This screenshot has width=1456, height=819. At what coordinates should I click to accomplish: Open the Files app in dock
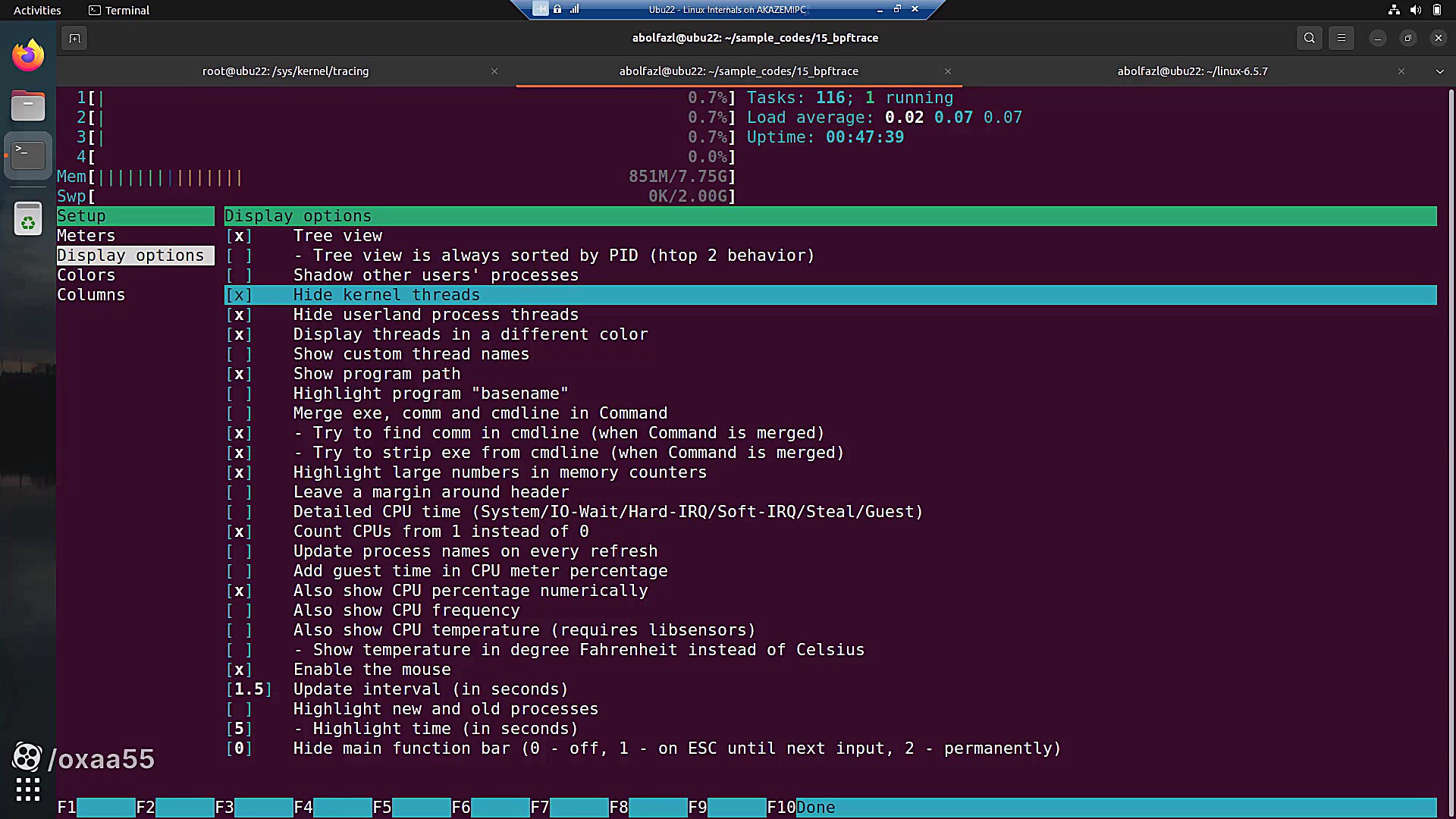click(x=28, y=105)
